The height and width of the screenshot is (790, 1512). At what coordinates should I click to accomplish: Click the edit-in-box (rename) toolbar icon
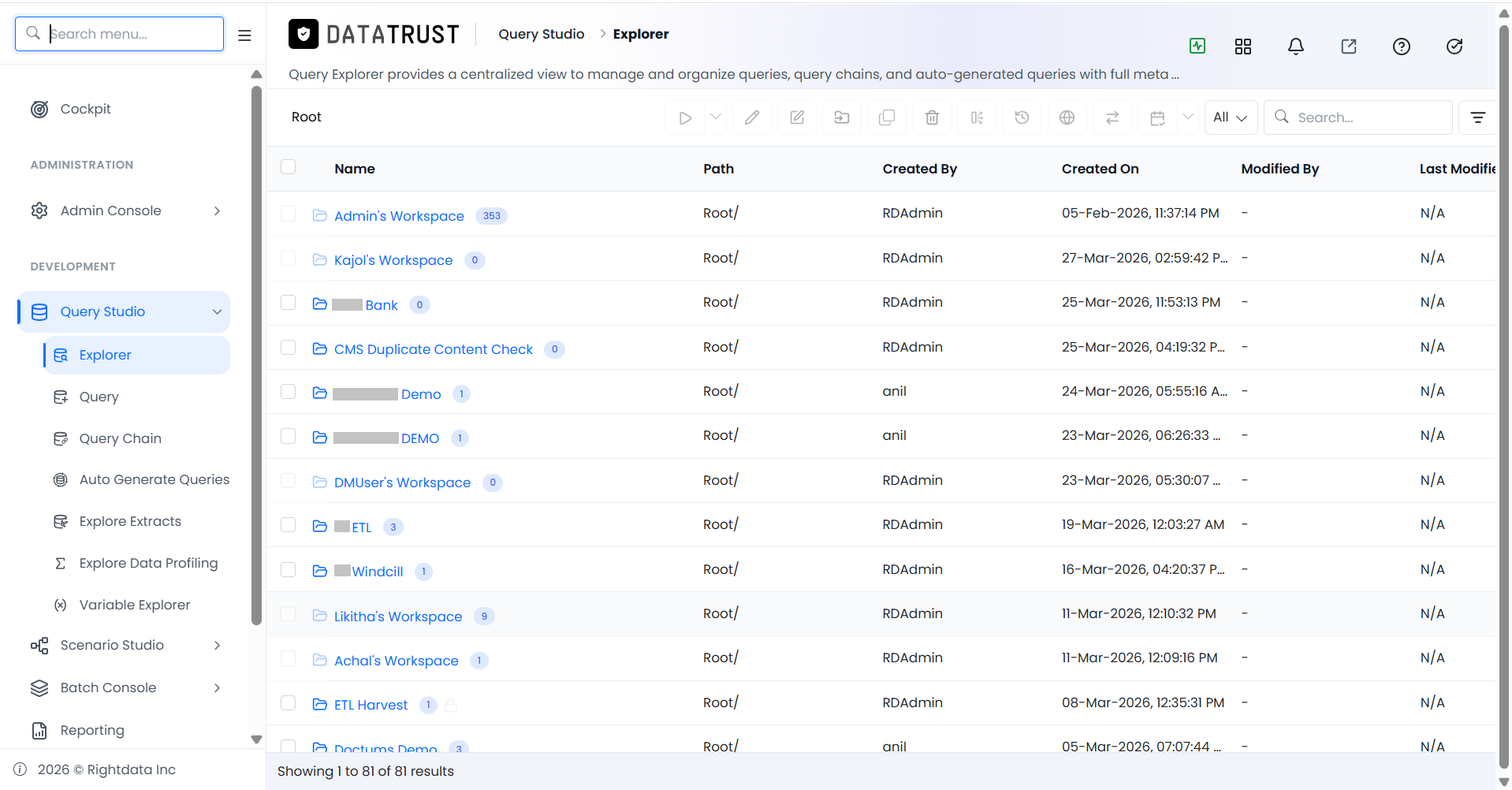[797, 117]
